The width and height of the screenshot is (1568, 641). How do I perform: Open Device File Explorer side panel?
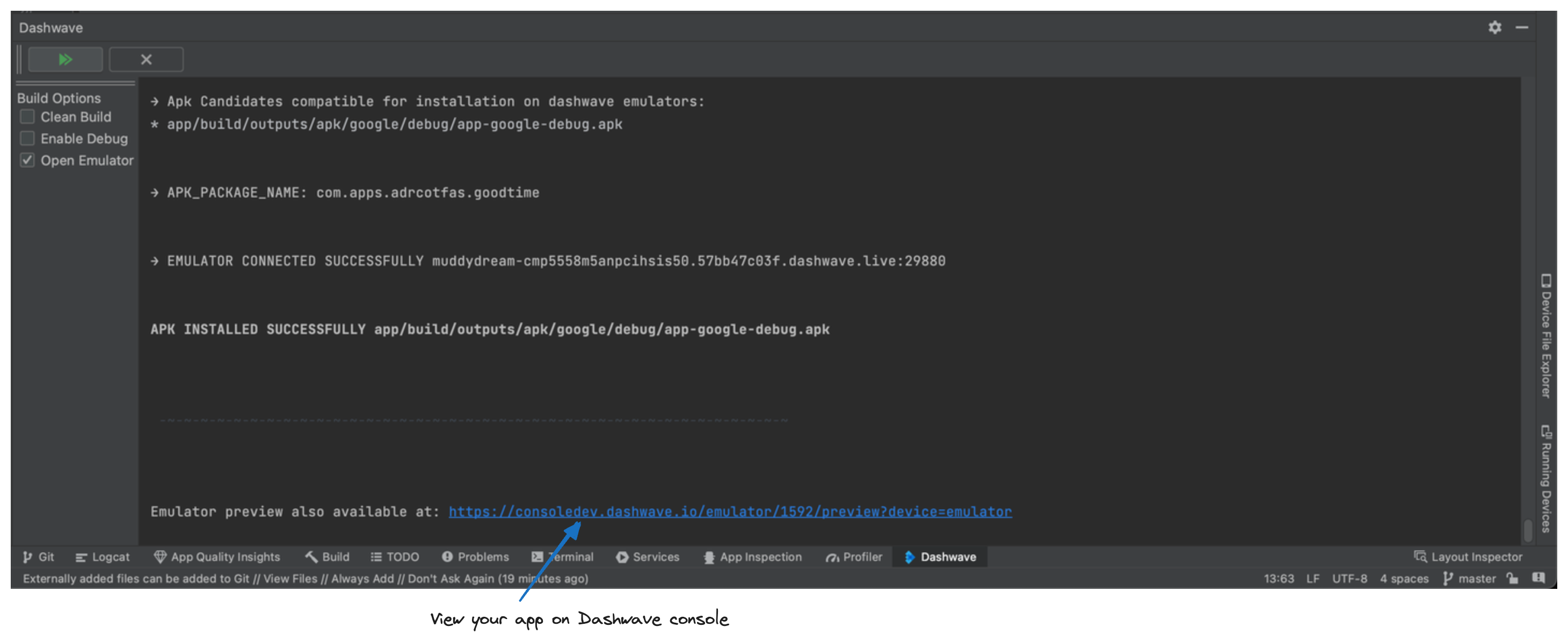tap(1545, 336)
